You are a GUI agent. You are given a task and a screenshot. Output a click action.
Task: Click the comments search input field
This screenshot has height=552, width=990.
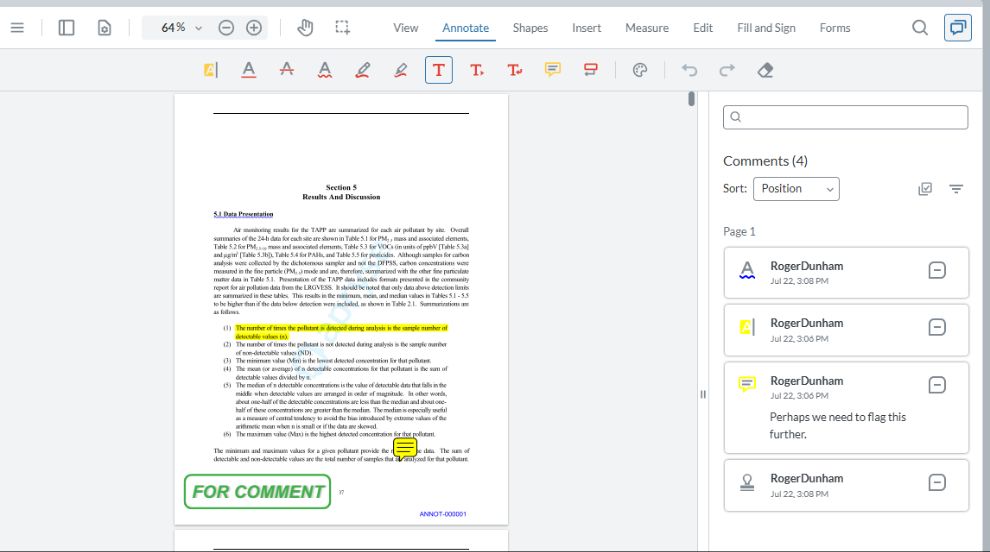pyautogui.click(x=845, y=117)
